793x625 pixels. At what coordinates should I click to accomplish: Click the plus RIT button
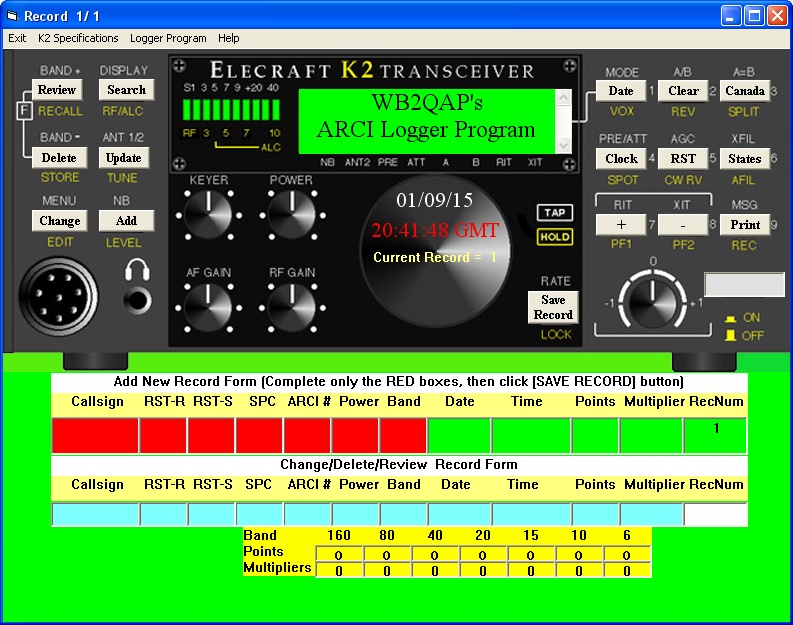(621, 225)
